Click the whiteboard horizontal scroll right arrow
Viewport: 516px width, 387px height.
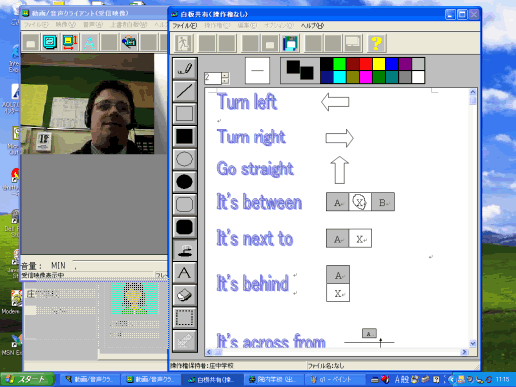tap(464, 352)
